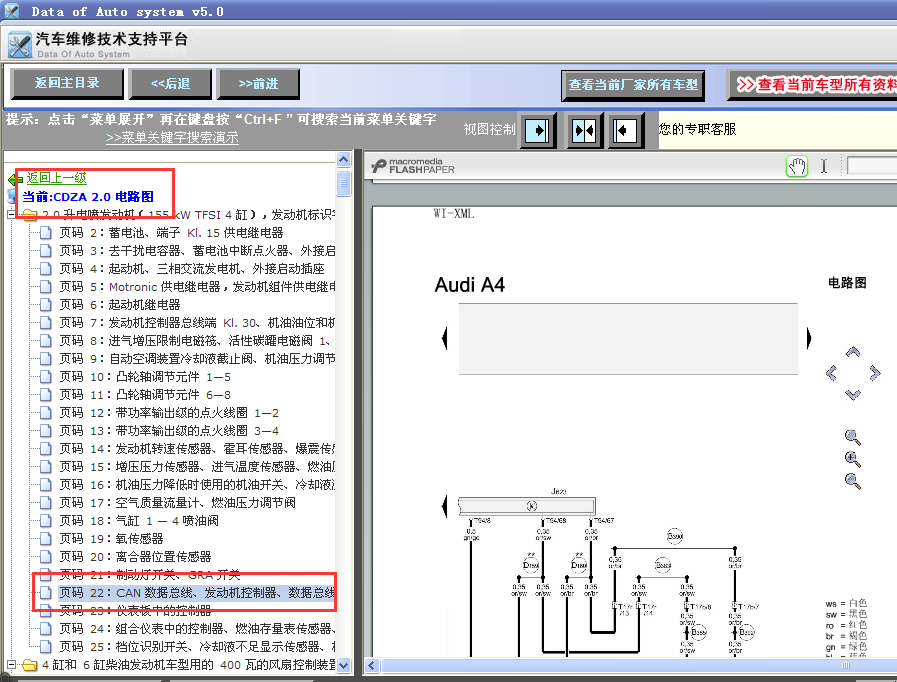Open 页码 11: 凸轮轴调节元件 6-8
897x682 pixels.
[x=145, y=395]
